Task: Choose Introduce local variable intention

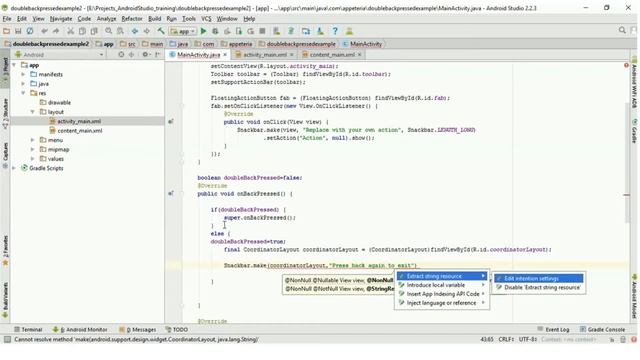Action: pos(442,285)
